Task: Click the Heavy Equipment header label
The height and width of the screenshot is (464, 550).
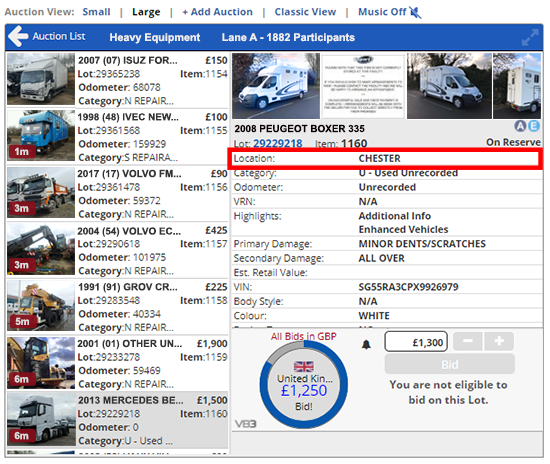Action: (x=155, y=38)
